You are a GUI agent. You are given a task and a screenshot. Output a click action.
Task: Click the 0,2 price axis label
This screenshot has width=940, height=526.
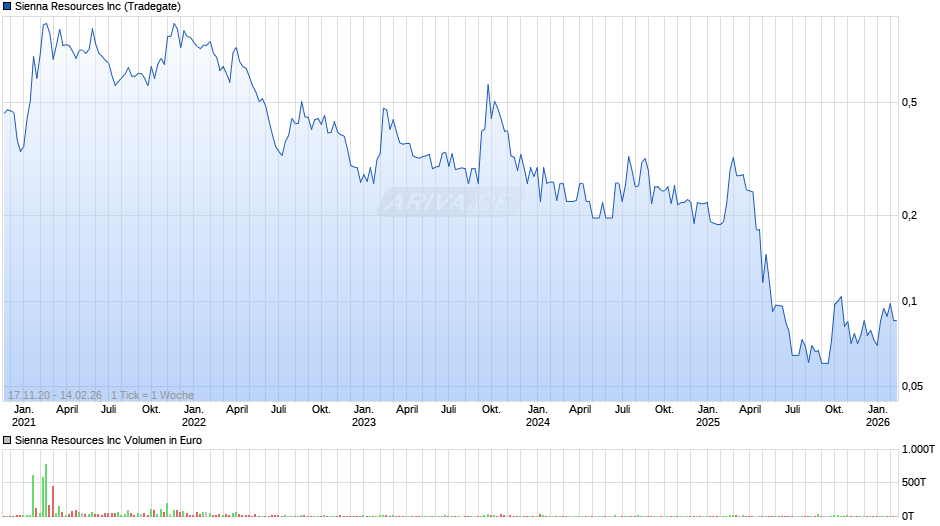[x=909, y=215]
